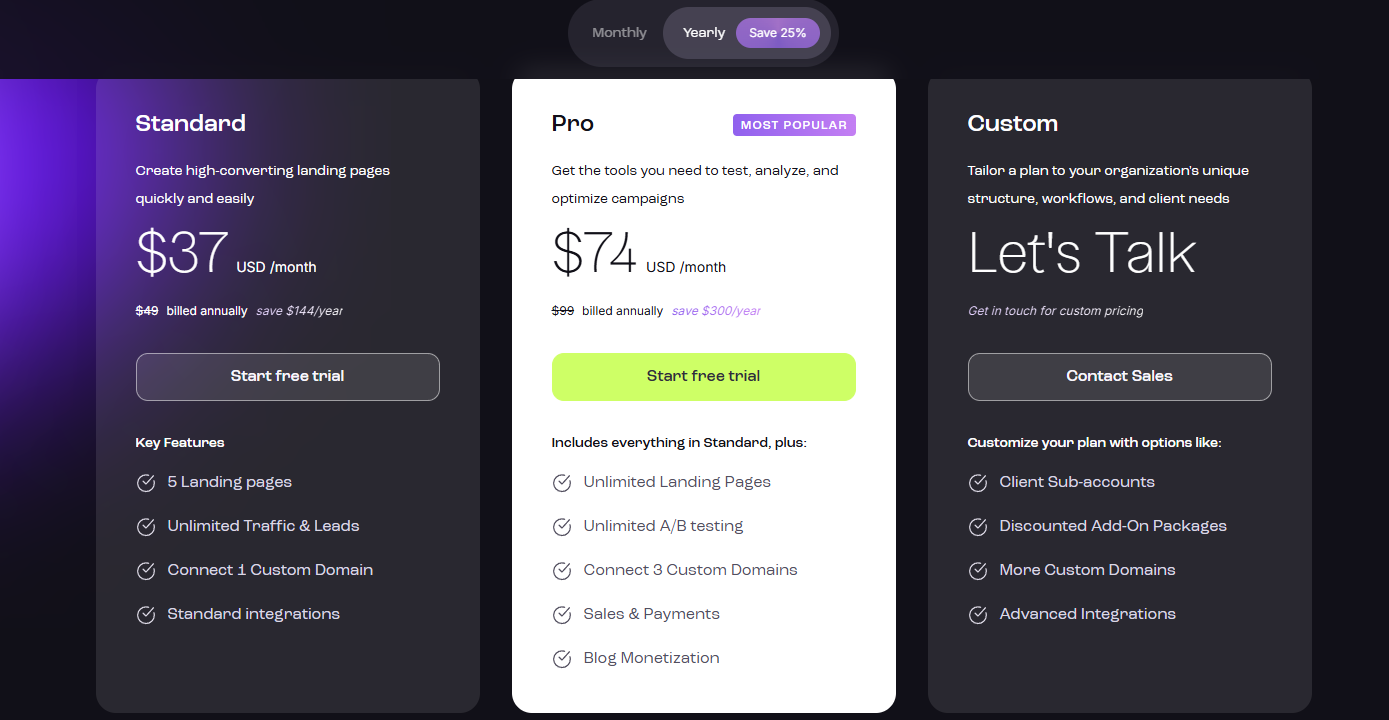This screenshot has width=1389, height=720.
Task: Click check icon next to Advanced Integrations
Action: (978, 615)
